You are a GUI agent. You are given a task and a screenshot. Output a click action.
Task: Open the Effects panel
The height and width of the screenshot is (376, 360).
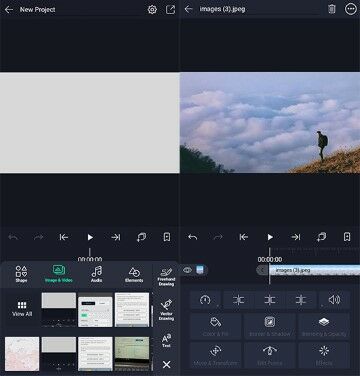(x=324, y=355)
